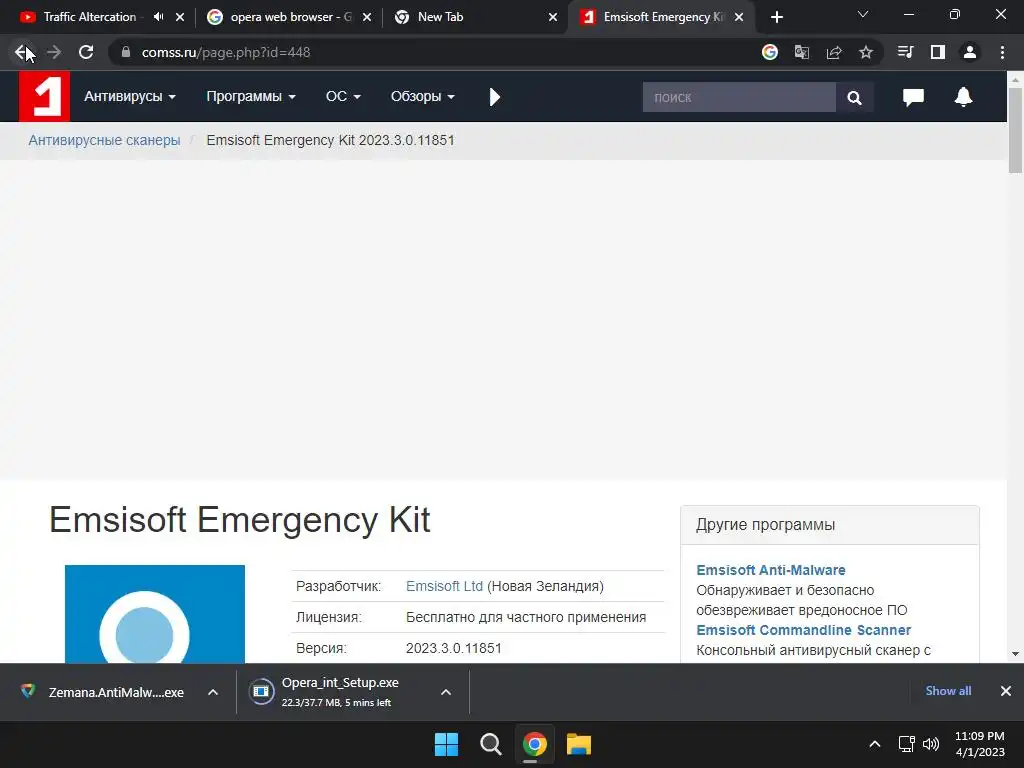Click Show all downloads
This screenshot has width=1024, height=768.
coord(948,691)
